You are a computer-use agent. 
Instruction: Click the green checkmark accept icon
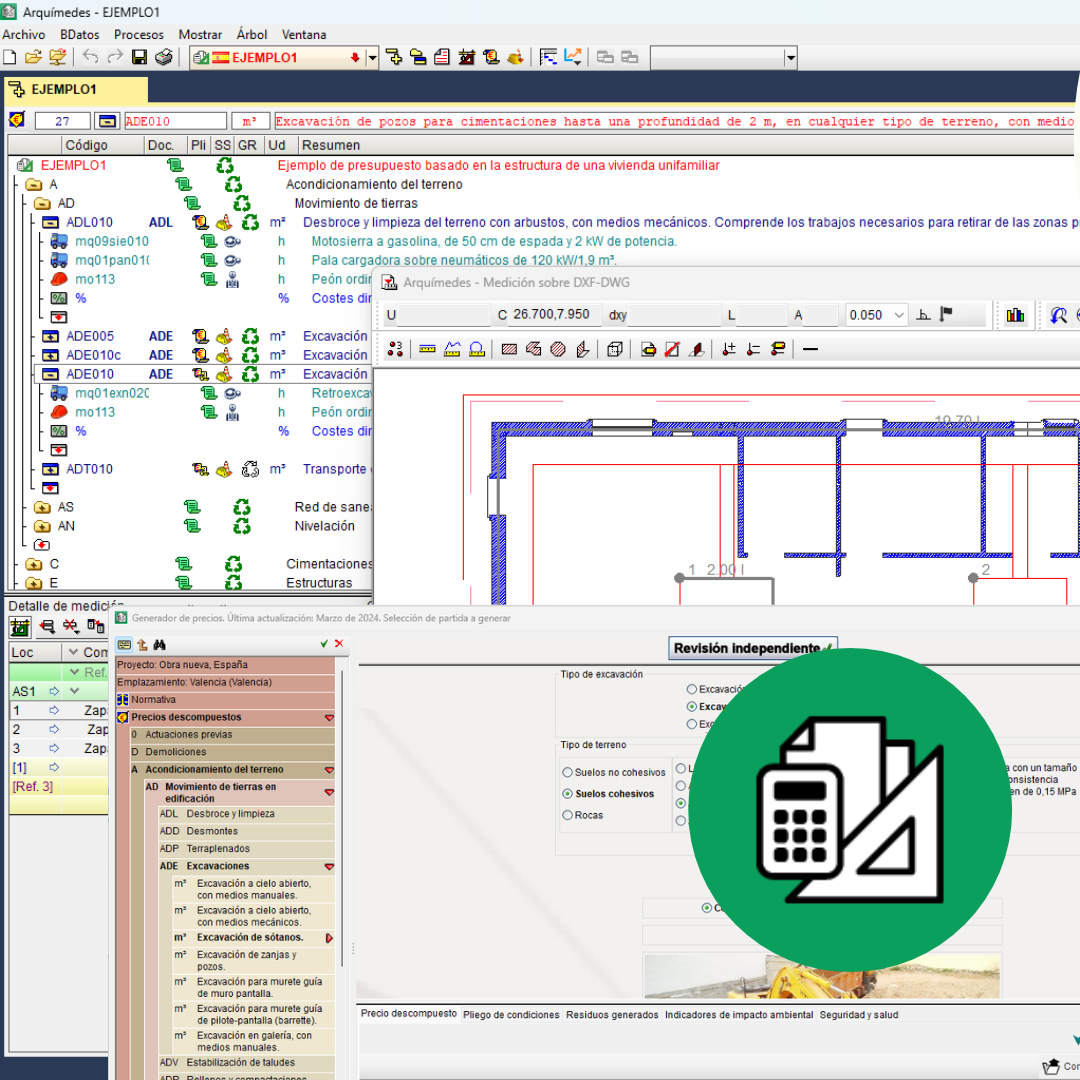pos(324,644)
